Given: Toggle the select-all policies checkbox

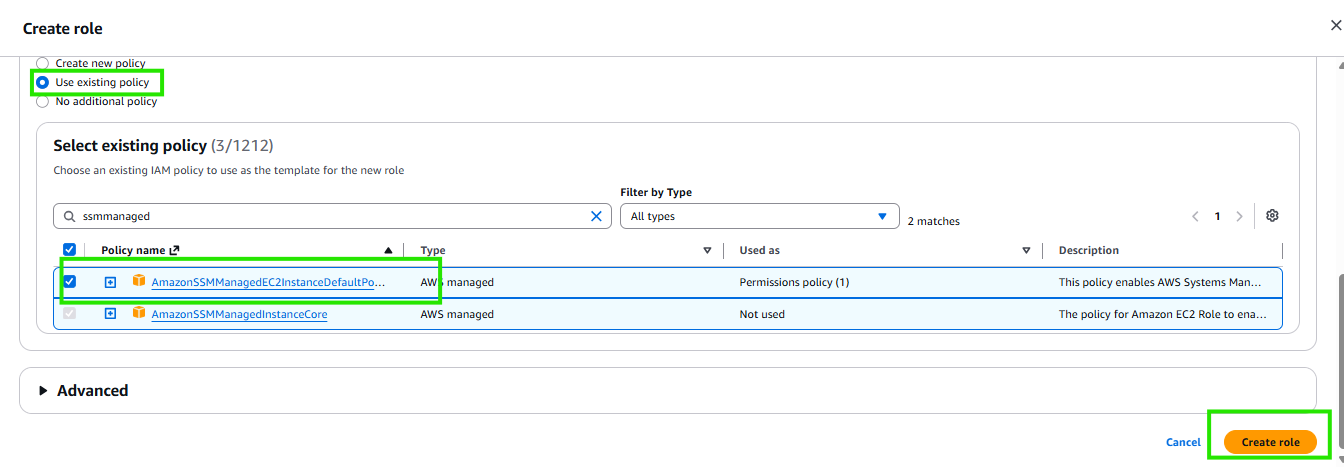Looking at the screenshot, I should (69, 250).
